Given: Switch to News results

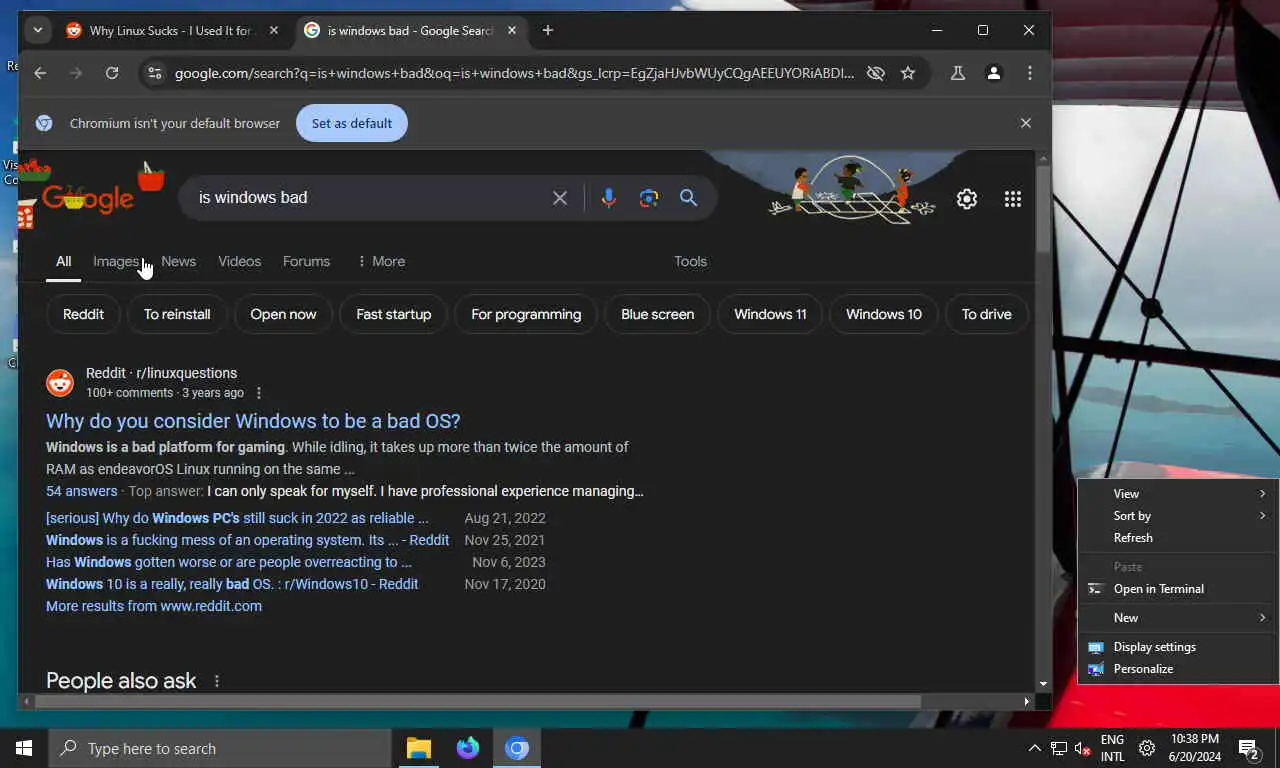Looking at the screenshot, I should (x=178, y=261).
